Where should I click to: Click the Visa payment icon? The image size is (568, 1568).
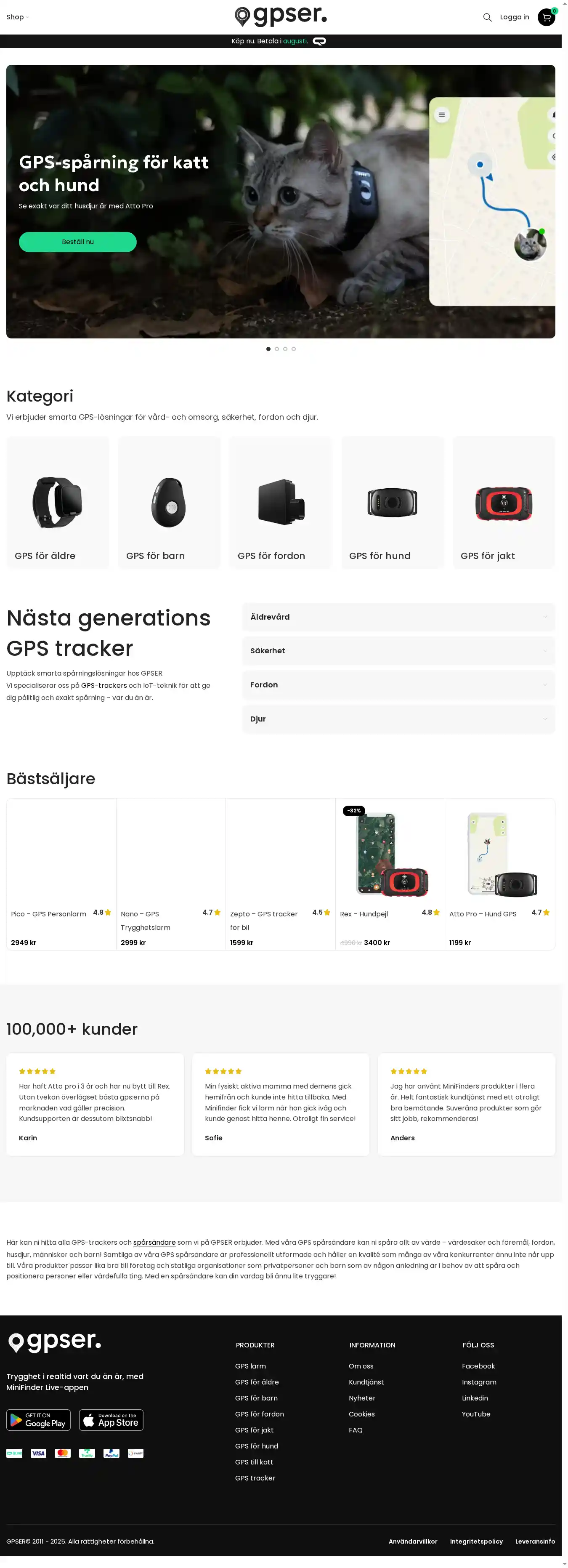point(38,1454)
